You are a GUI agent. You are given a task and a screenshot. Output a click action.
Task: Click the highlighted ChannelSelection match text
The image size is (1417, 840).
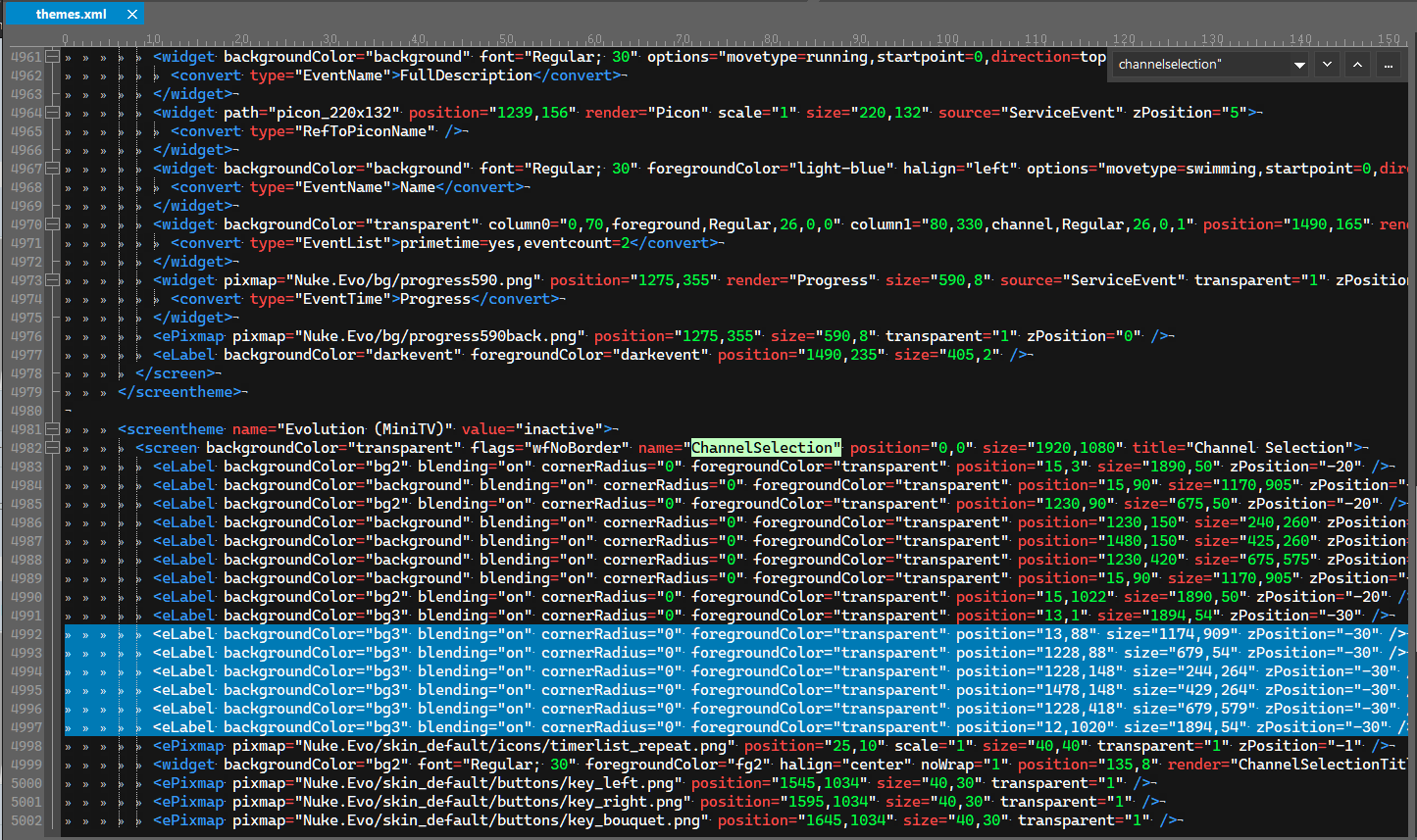pos(766,448)
